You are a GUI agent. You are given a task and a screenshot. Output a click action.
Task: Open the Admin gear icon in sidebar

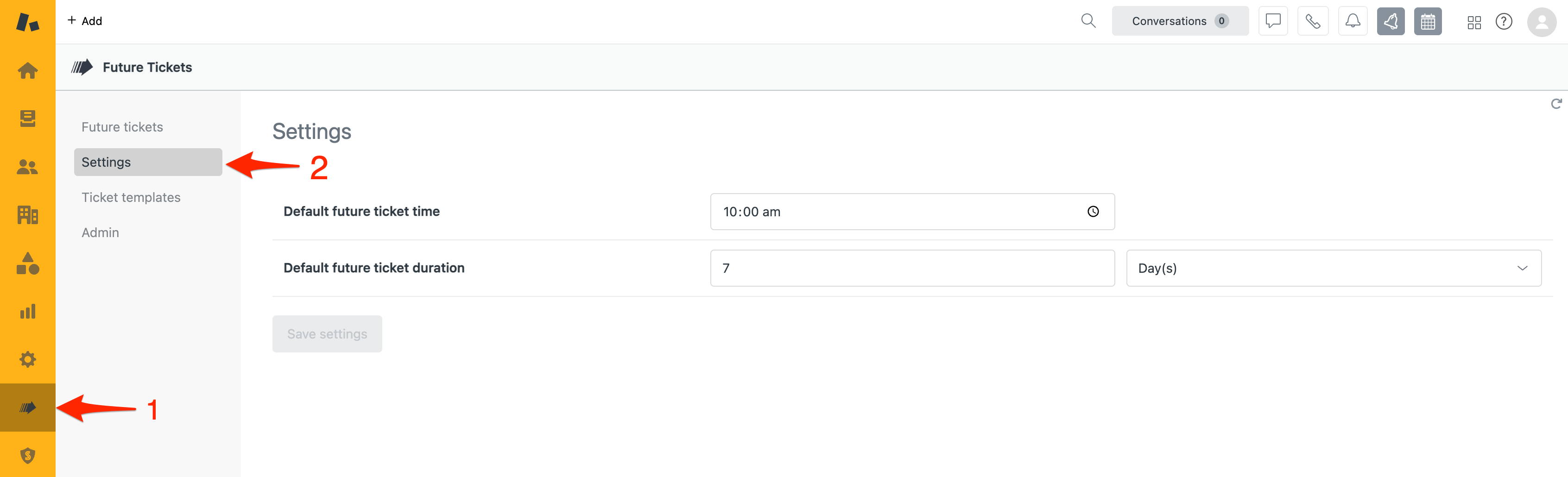(x=27, y=359)
